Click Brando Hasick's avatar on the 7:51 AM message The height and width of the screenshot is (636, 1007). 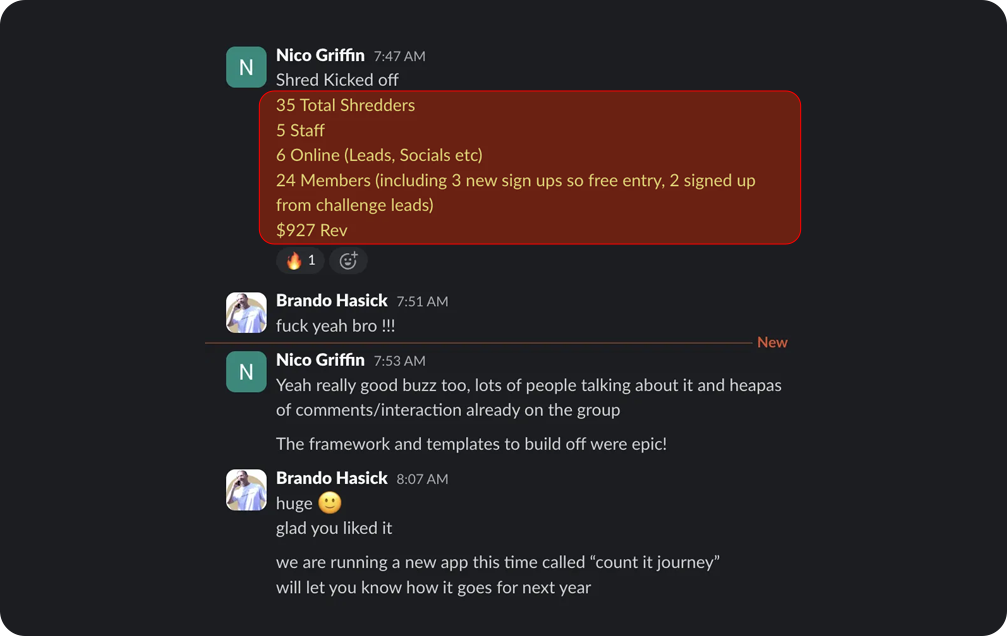(x=246, y=312)
